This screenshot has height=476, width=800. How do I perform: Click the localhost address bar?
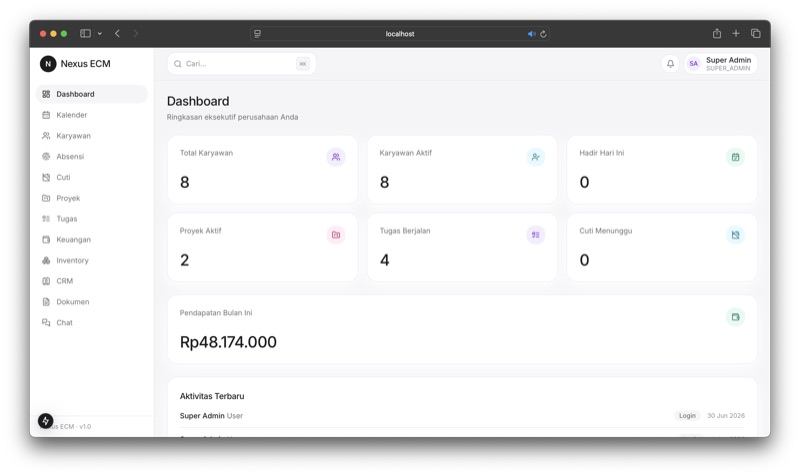point(400,34)
